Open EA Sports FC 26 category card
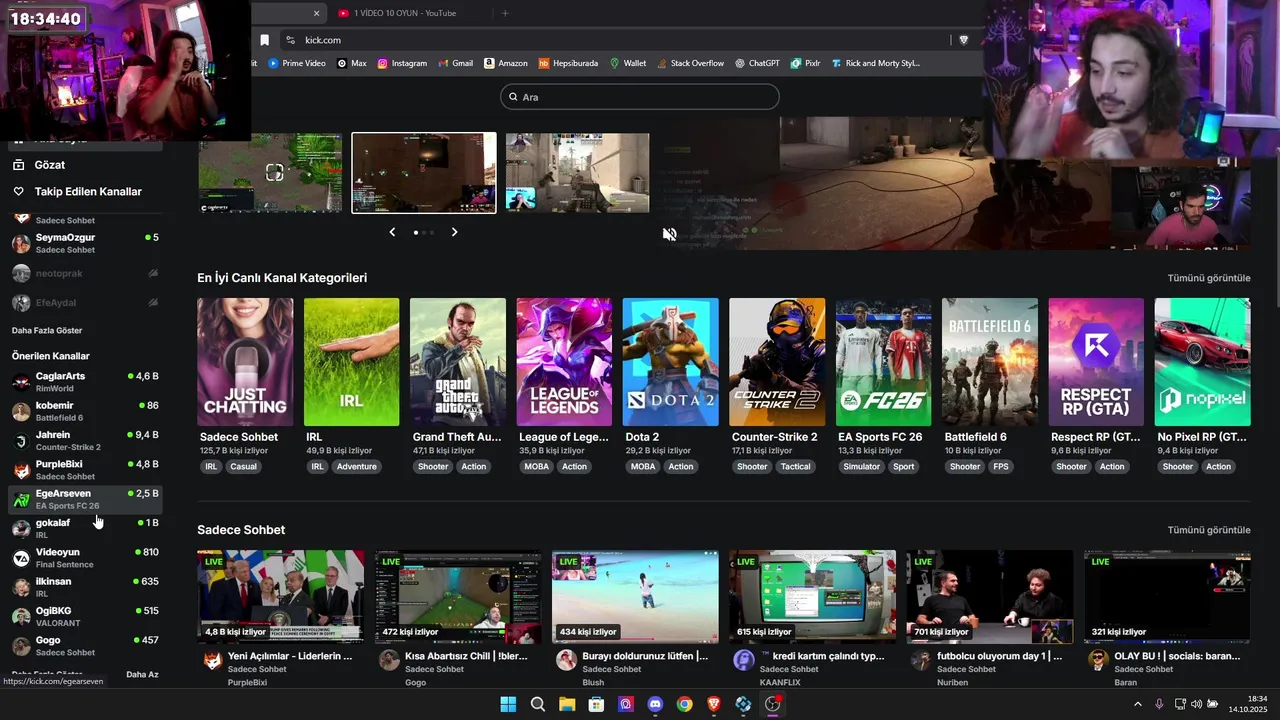Image resolution: width=1280 pixels, height=720 pixels. coord(883,362)
